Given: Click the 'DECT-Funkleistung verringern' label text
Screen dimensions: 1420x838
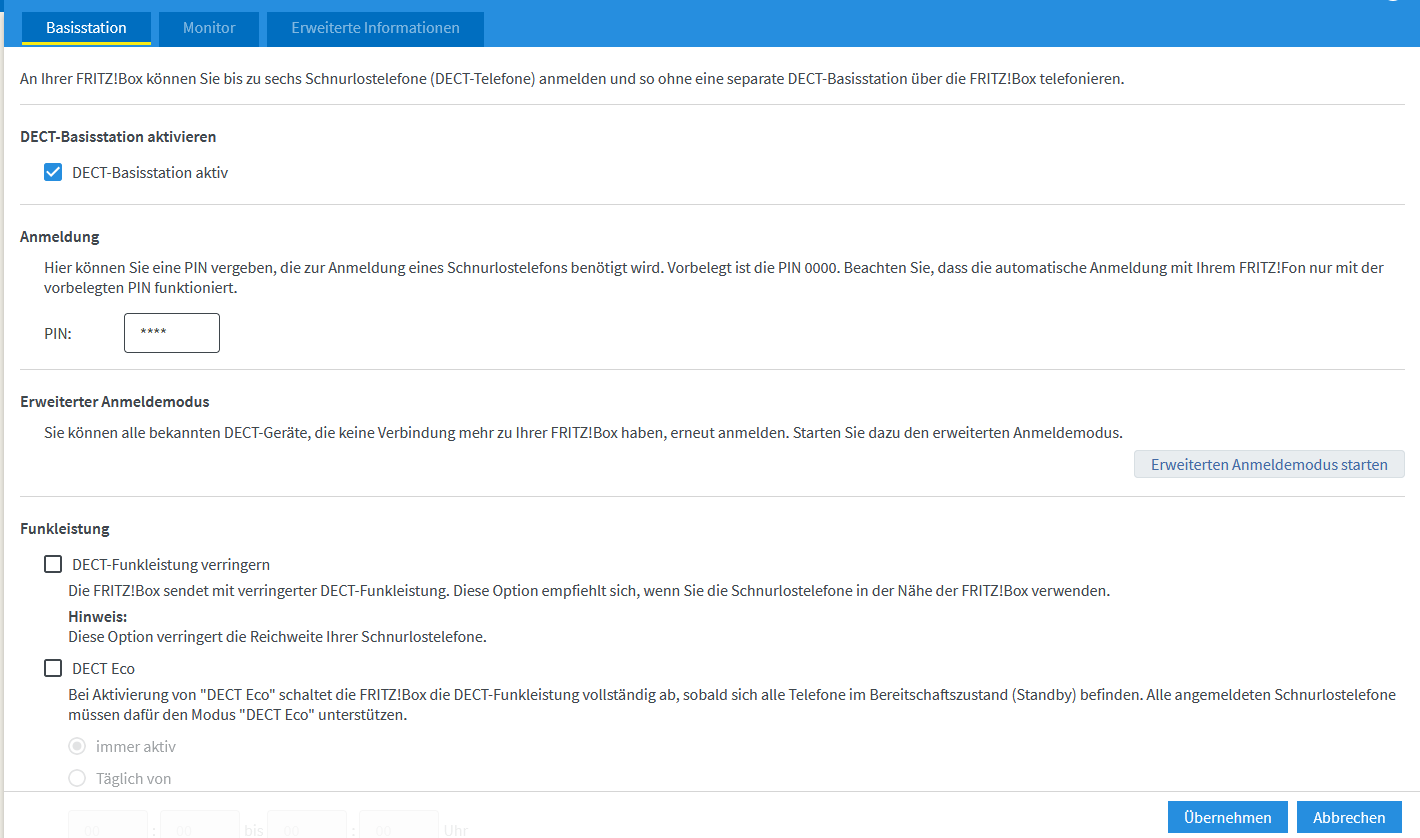Looking at the screenshot, I should click(171, 565).
